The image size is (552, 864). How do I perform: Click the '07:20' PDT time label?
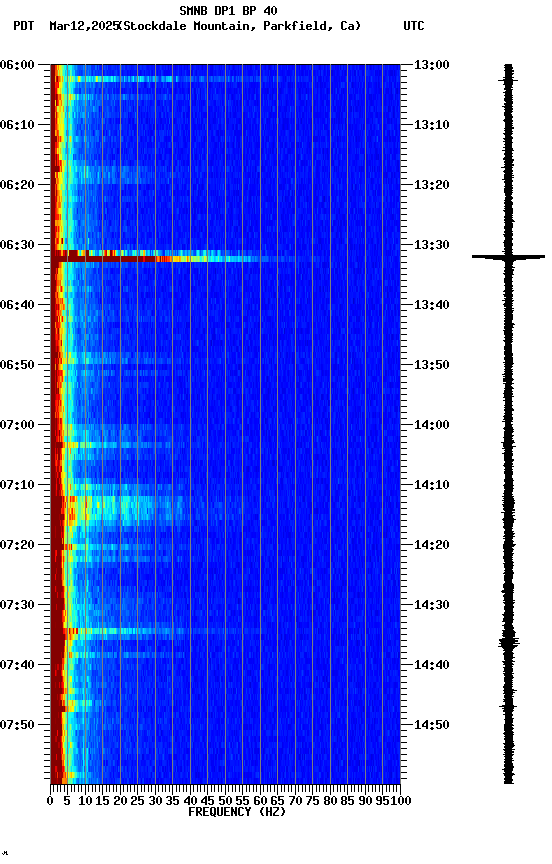point(17,546)
